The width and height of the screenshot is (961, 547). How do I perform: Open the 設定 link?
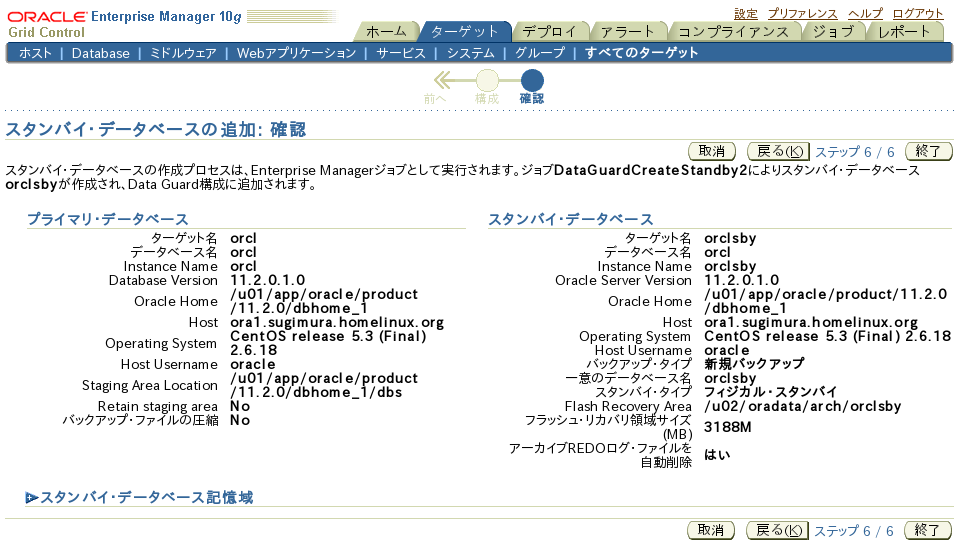coord(746,13)
